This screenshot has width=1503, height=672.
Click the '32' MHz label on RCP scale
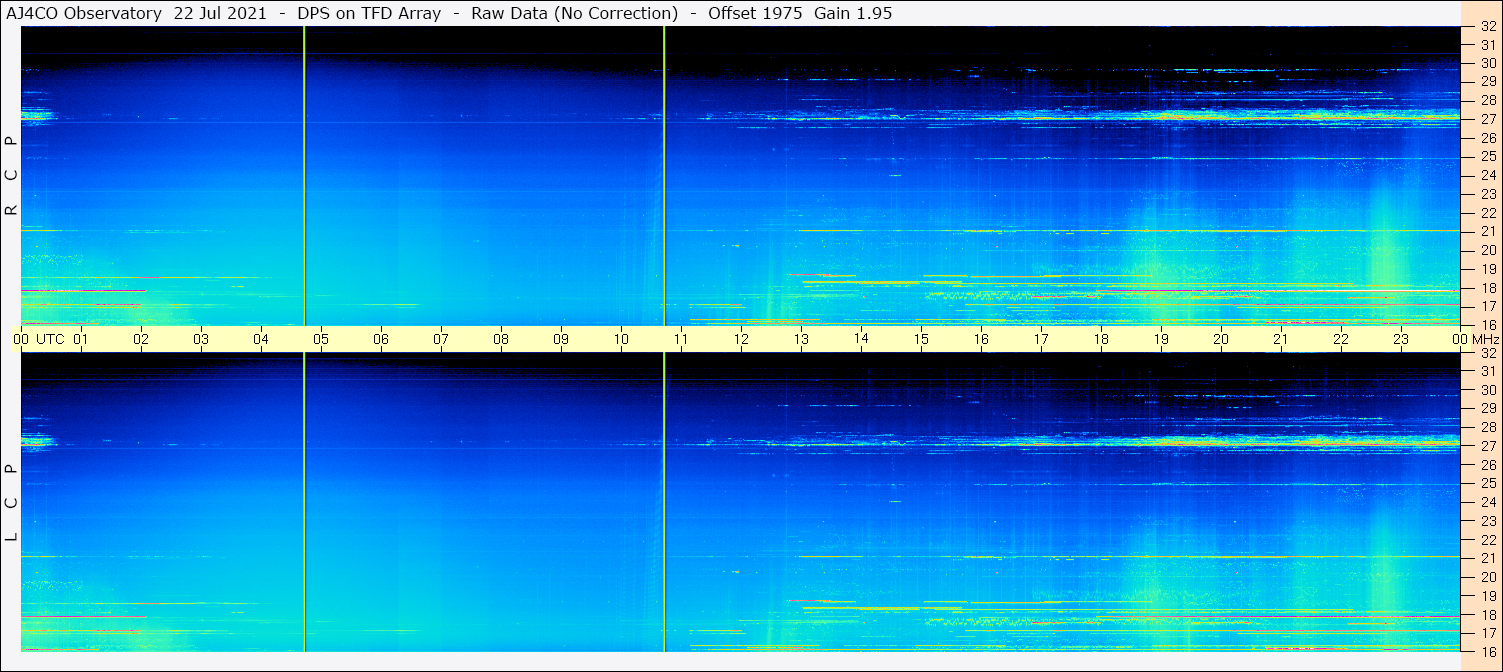pyautogui.click(x=1488, y=27)
